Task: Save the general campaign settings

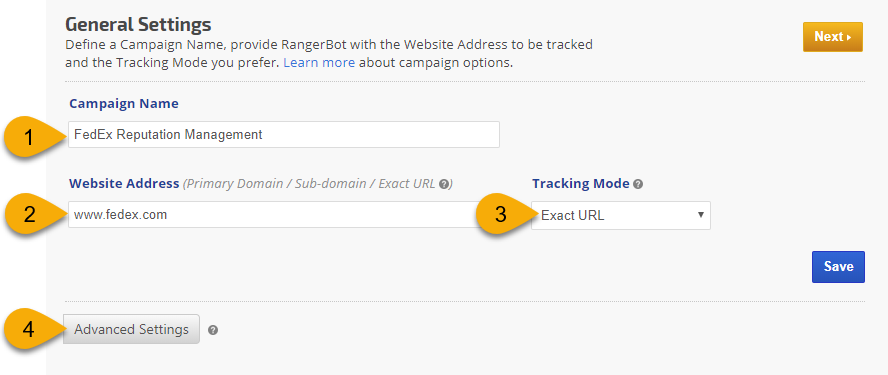Action: coord(838,266)
